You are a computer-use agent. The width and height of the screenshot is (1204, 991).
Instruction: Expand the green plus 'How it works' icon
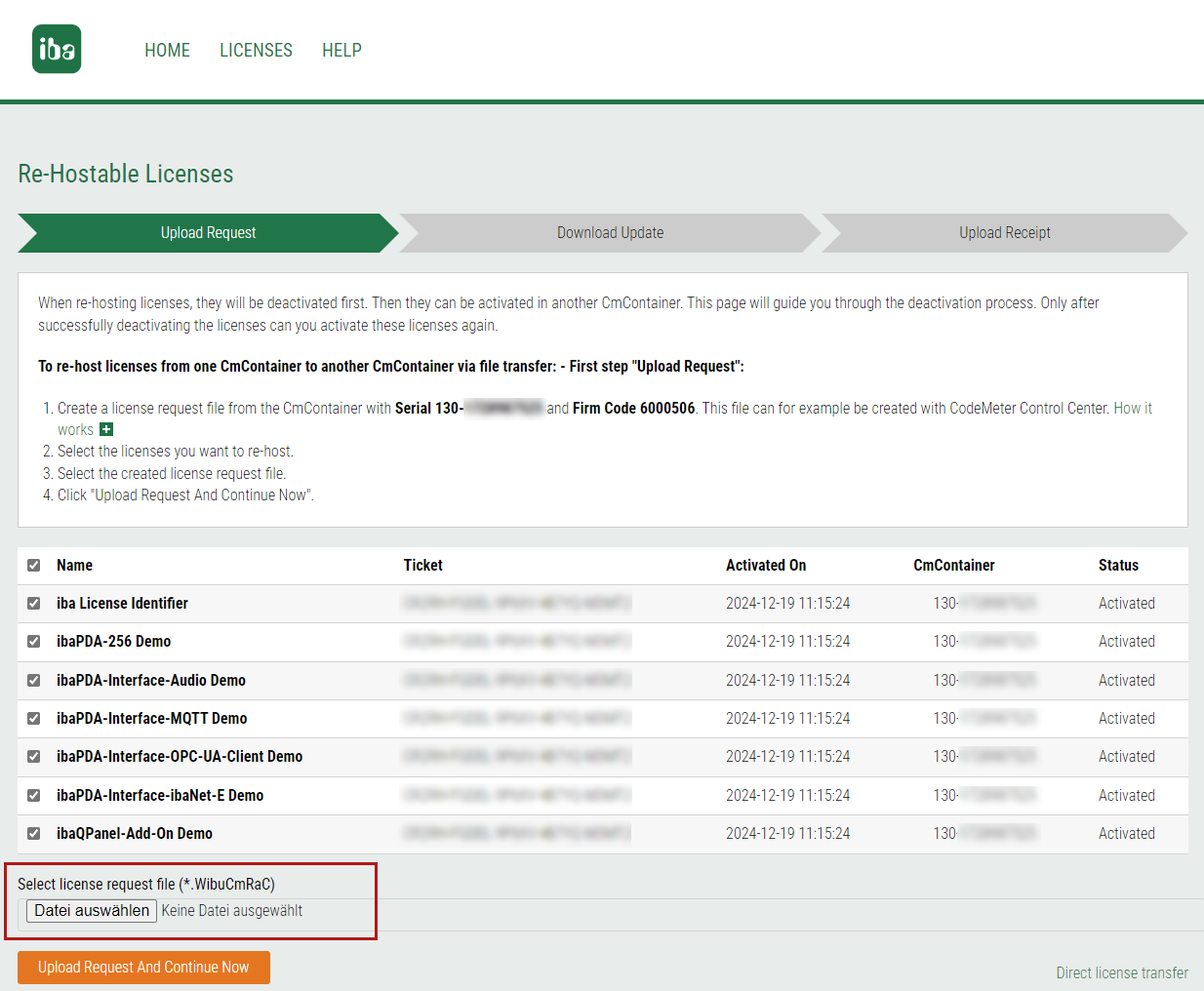coord(106,430)
